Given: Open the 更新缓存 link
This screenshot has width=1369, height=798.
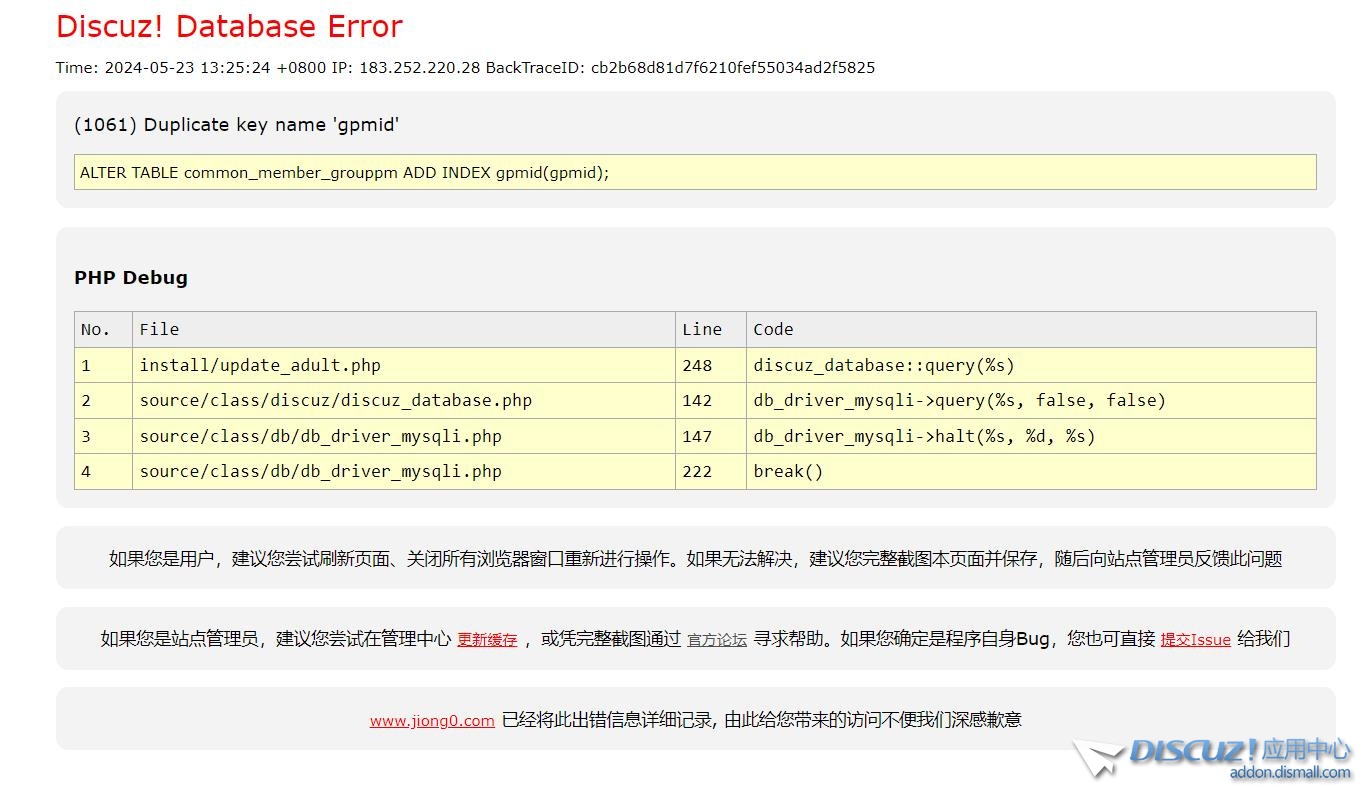Looking at the screenshot, I should tap(487, 640).
